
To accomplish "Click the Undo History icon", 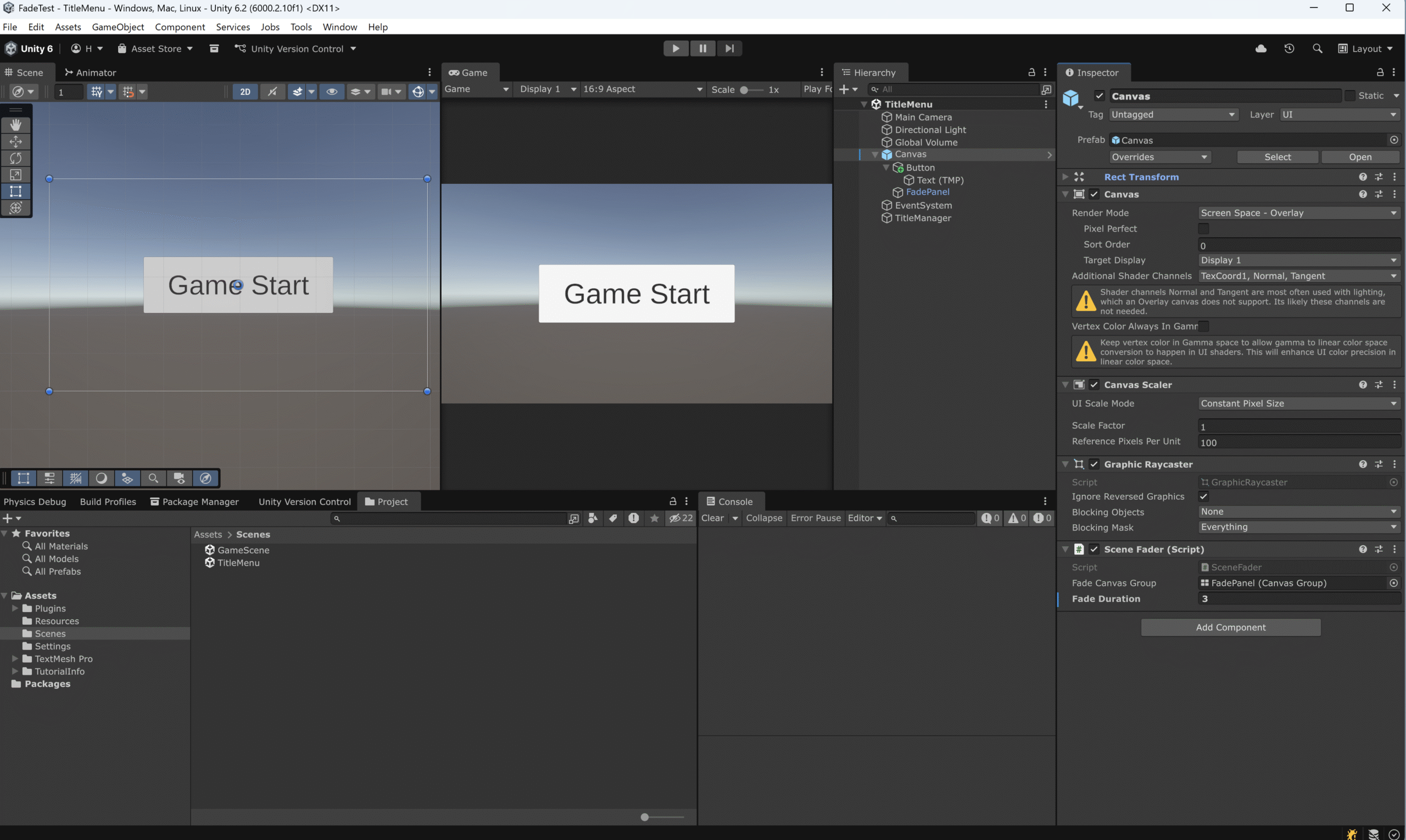I will coord(1289,49).
